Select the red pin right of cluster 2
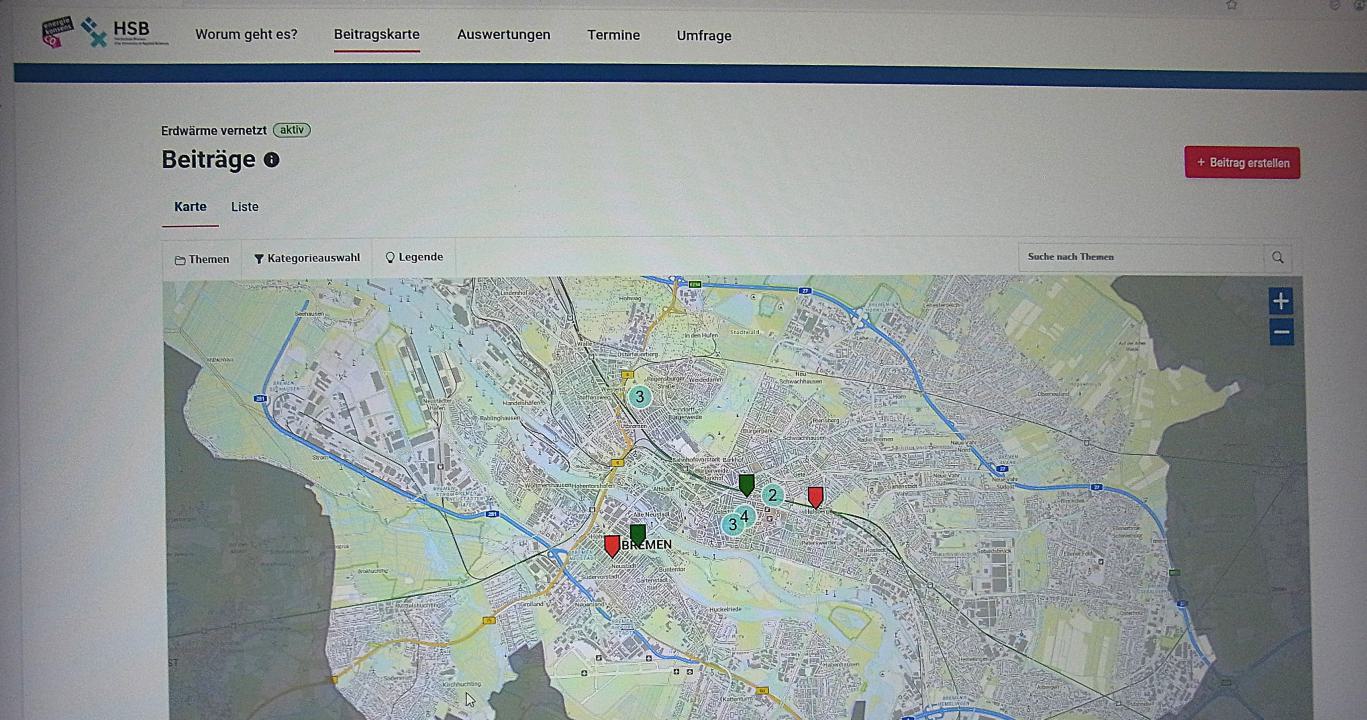This screenshot has width=1367, height=720. coord(815,497)
